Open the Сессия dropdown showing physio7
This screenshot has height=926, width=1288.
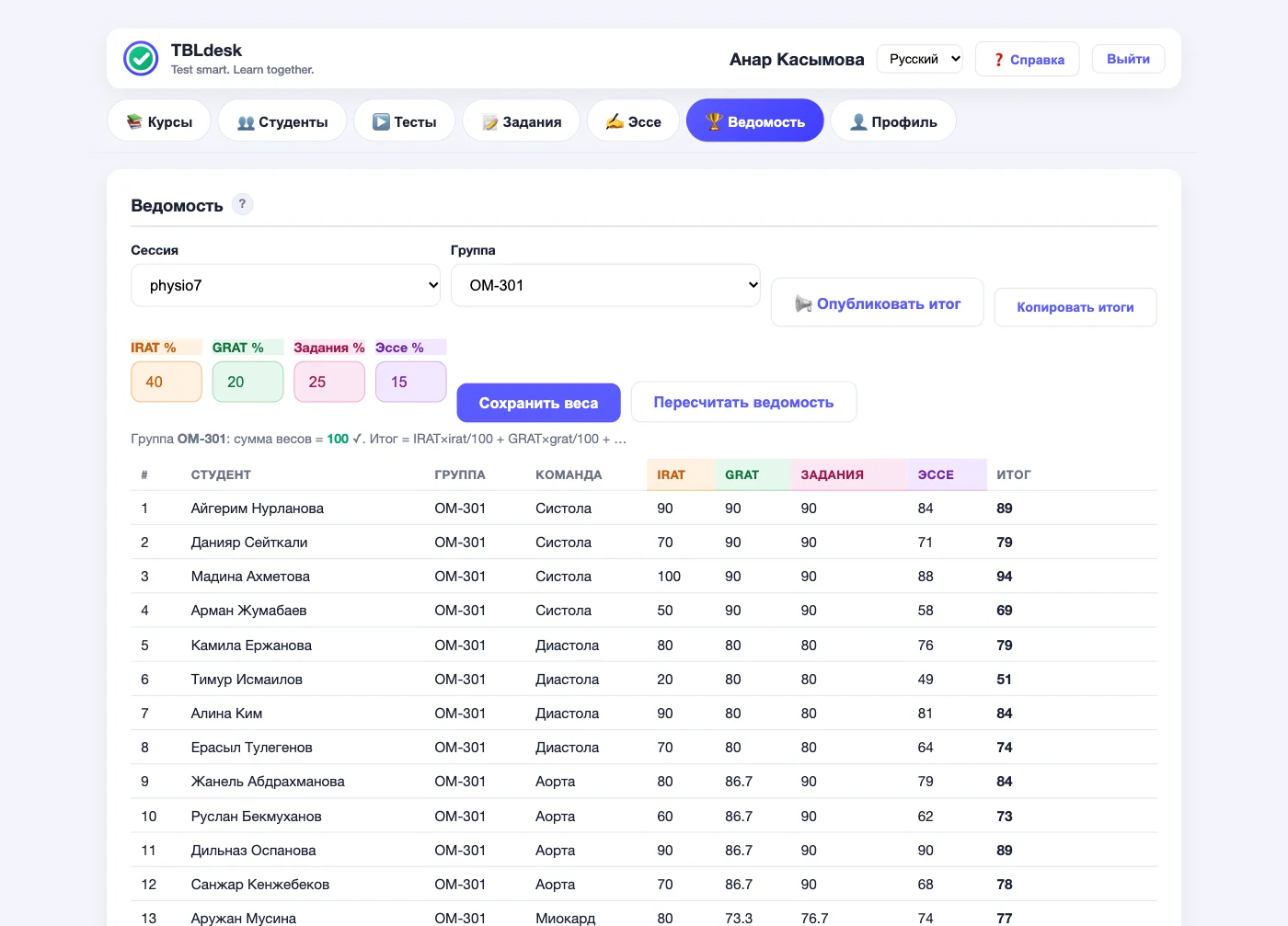pyautogui.click(x=286, y=285)
